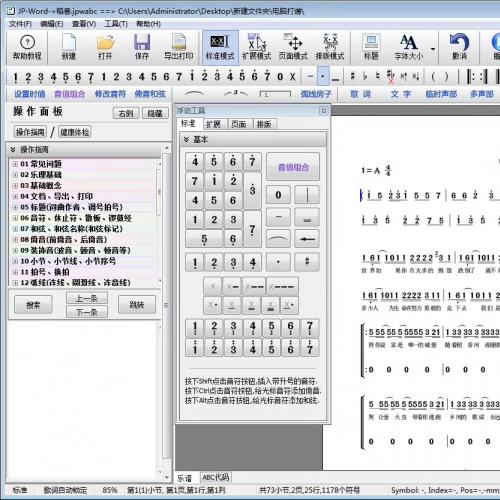
Task: Click dot button in floating tool panel
Action: coord(278,262)
